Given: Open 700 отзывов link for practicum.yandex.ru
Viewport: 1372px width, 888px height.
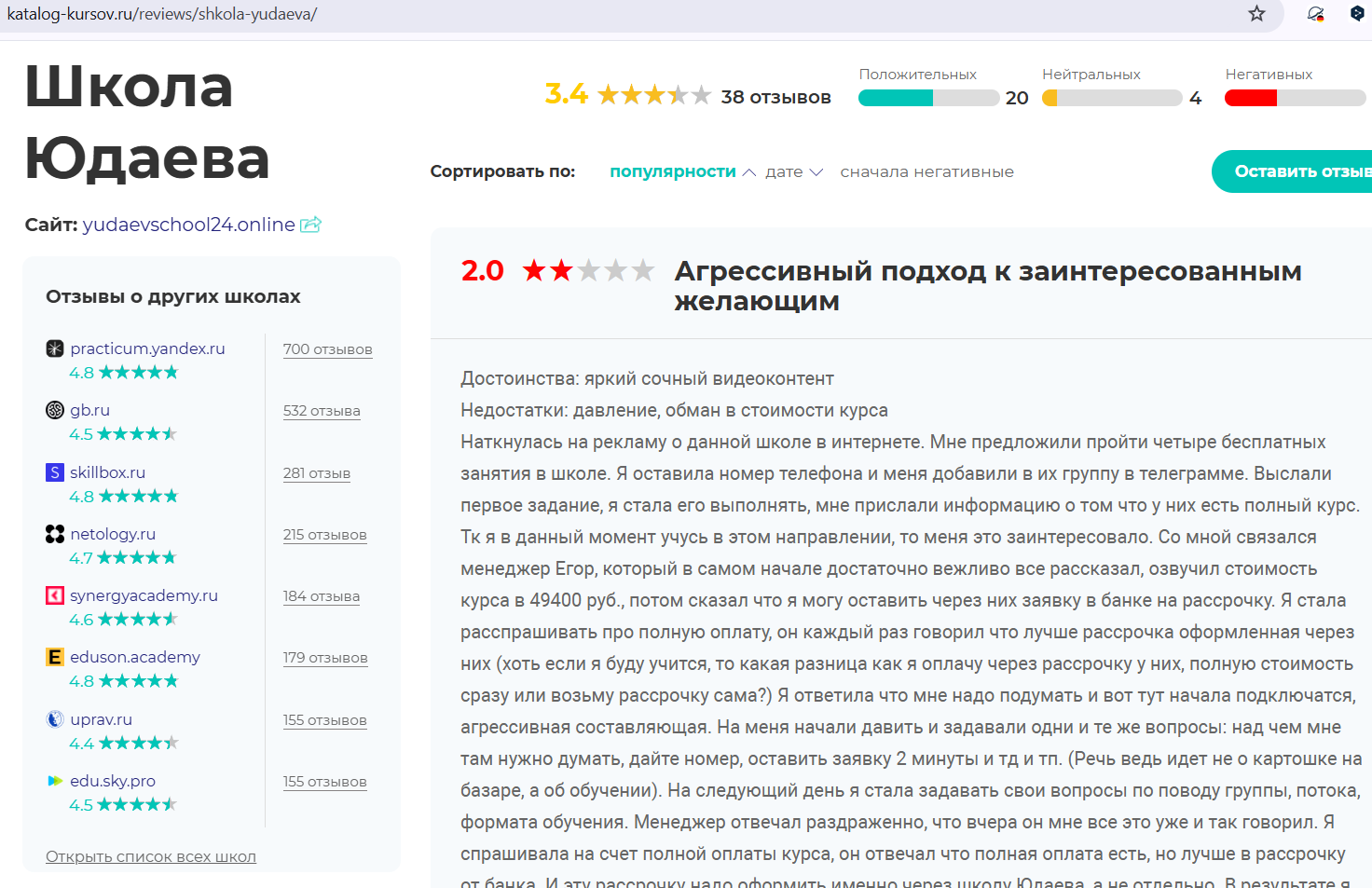Looking at the screenshot, I should [x=327, y=349].
